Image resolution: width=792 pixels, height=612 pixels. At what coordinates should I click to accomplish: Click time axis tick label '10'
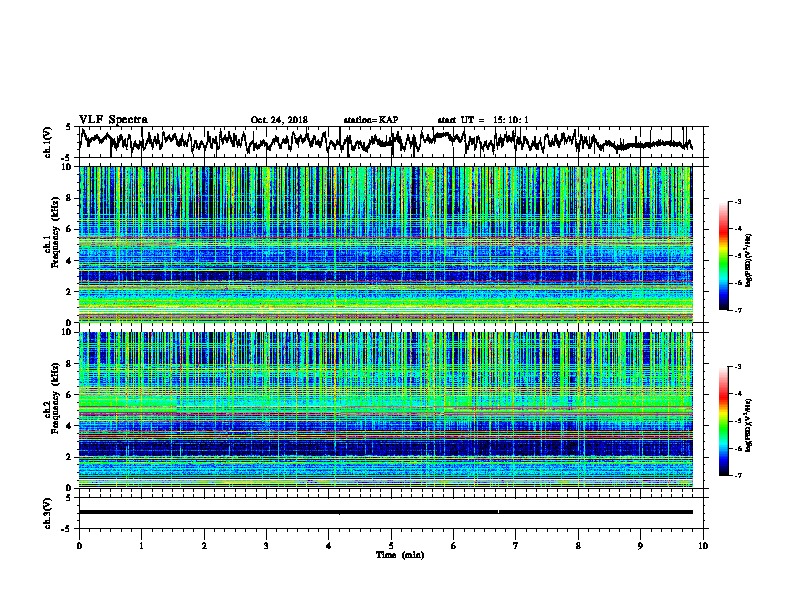[703, 546]
